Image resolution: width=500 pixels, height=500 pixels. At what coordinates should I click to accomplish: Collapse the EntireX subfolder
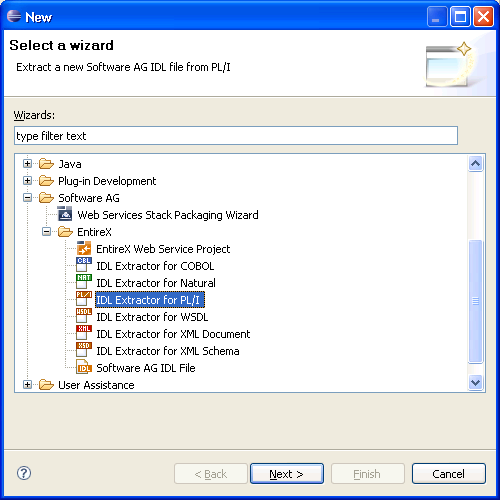(47, 232)
